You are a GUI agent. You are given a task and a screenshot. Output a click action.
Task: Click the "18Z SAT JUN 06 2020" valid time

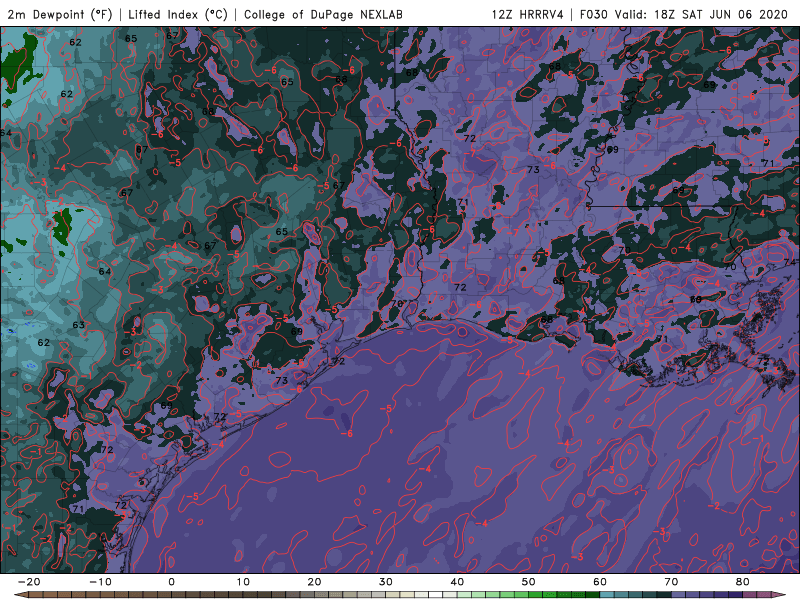pos(721,14)
